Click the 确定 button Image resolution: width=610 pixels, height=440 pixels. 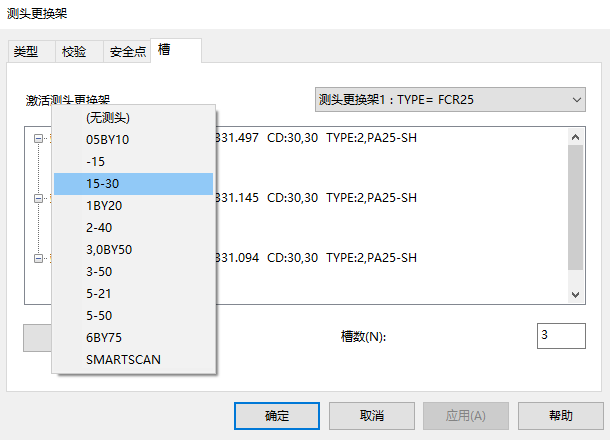pos(276,415)
